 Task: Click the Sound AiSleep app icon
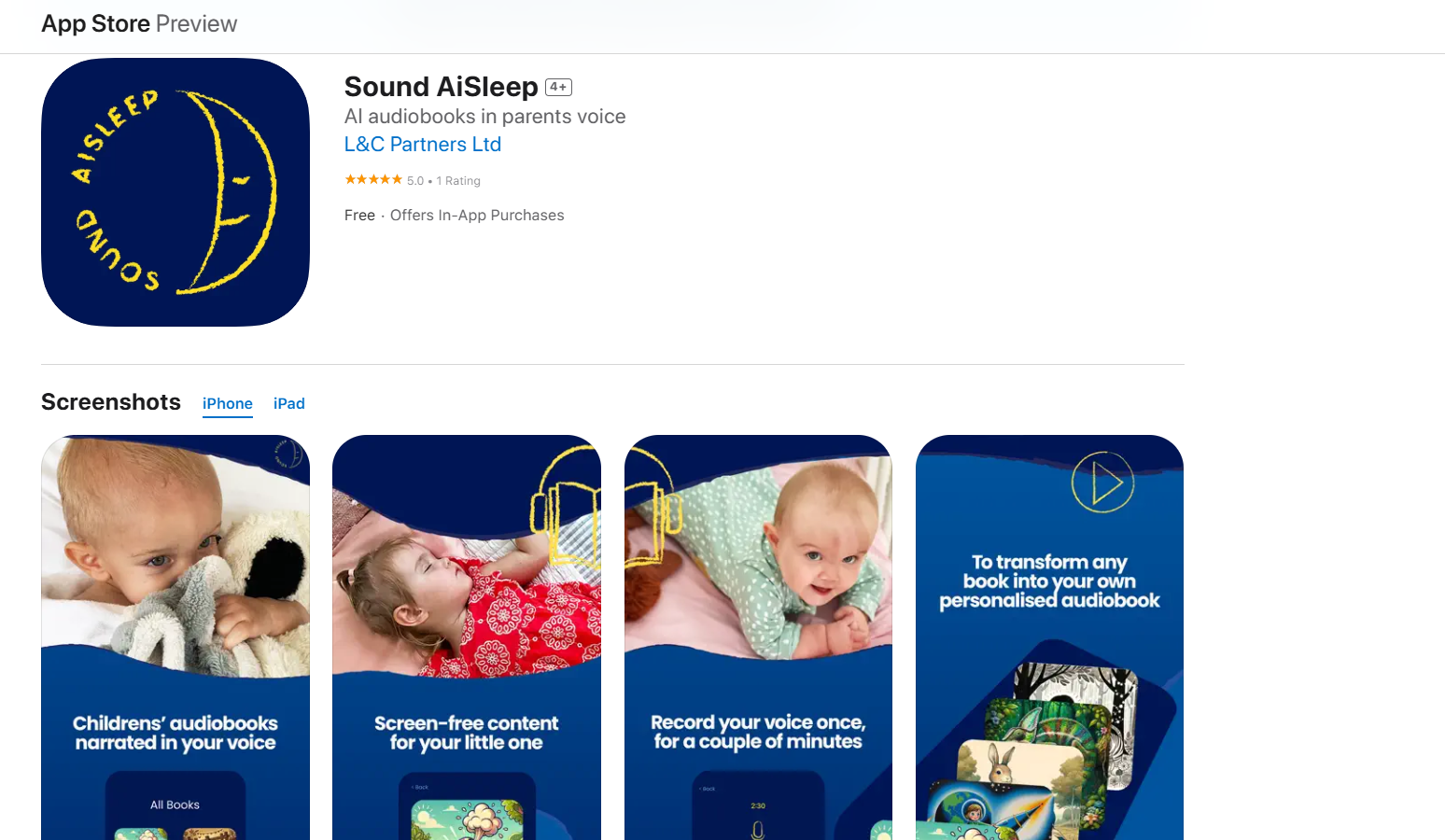175,192
